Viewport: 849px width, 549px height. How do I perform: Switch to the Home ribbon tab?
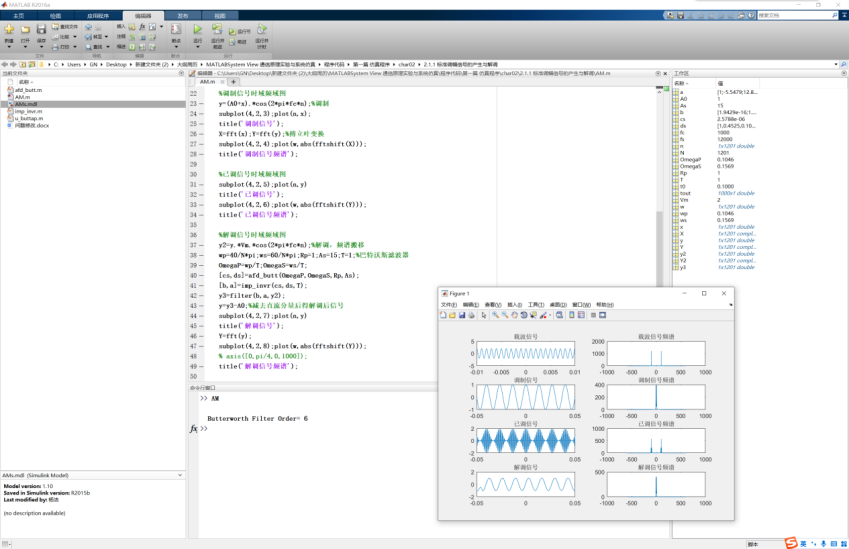18,16
